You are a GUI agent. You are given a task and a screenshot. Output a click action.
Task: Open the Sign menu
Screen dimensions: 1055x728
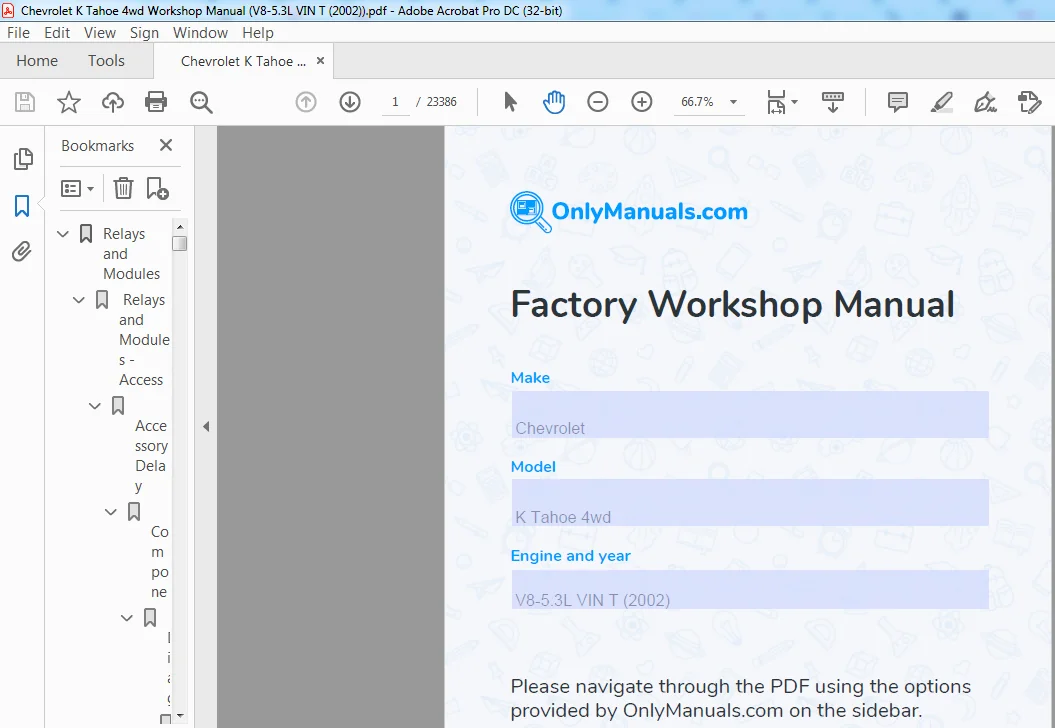pyautogui.click(x=144, y=33)
